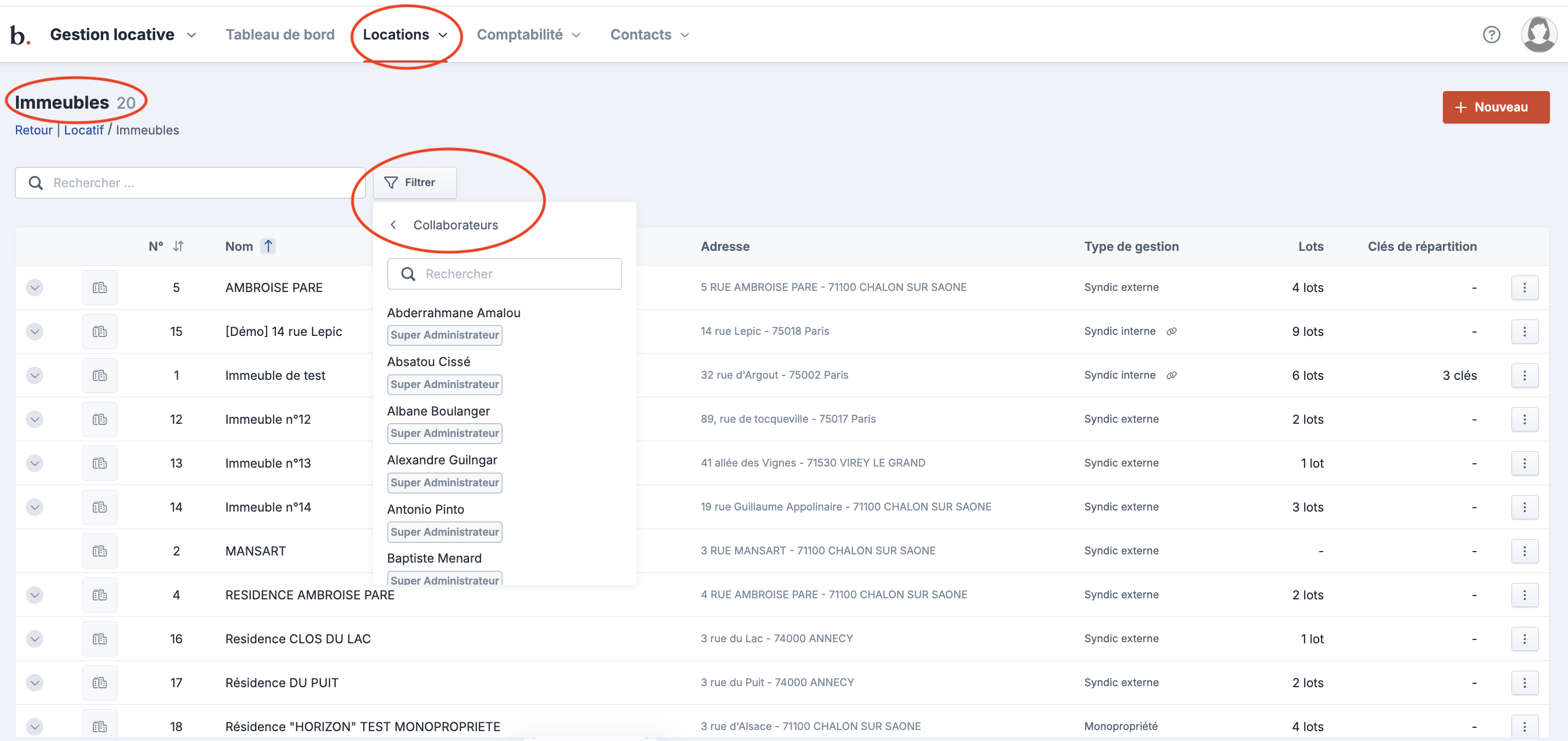Click the Nouveau button
The height and width of the screenshot is (741, 1568).
1495,107
